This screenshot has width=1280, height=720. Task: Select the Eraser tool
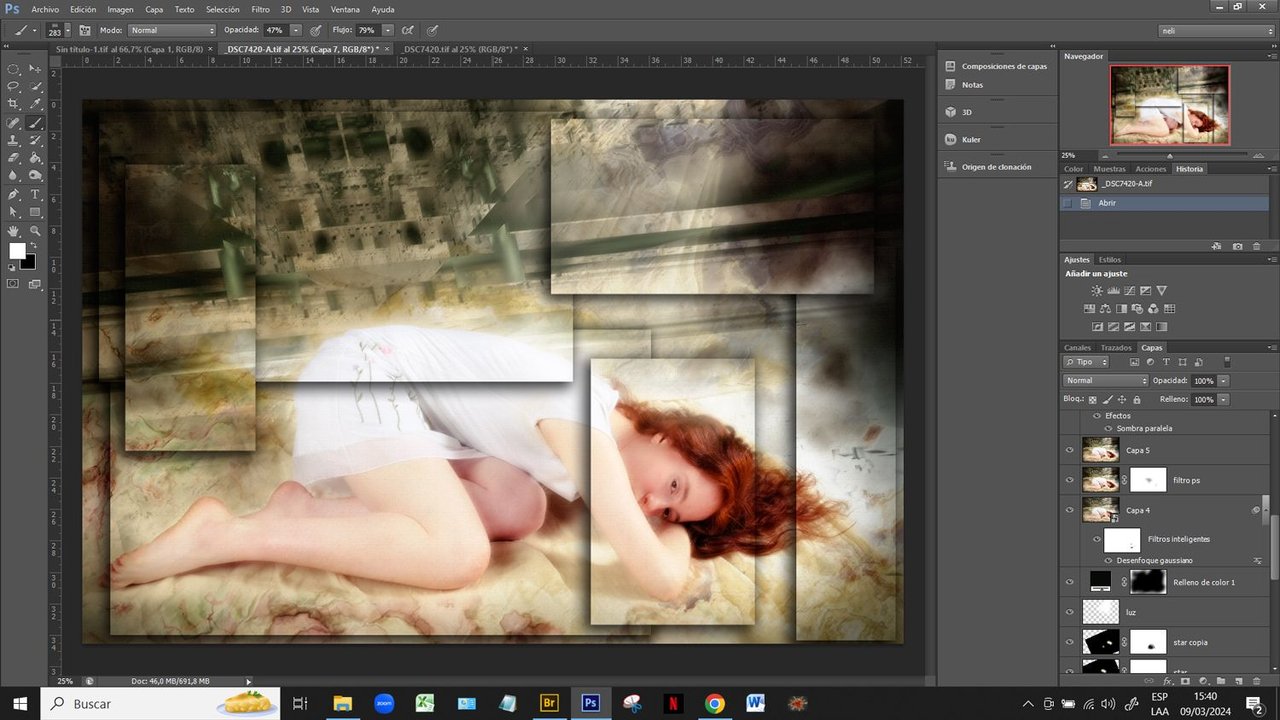pyautogui.click(x=14, y=158)
